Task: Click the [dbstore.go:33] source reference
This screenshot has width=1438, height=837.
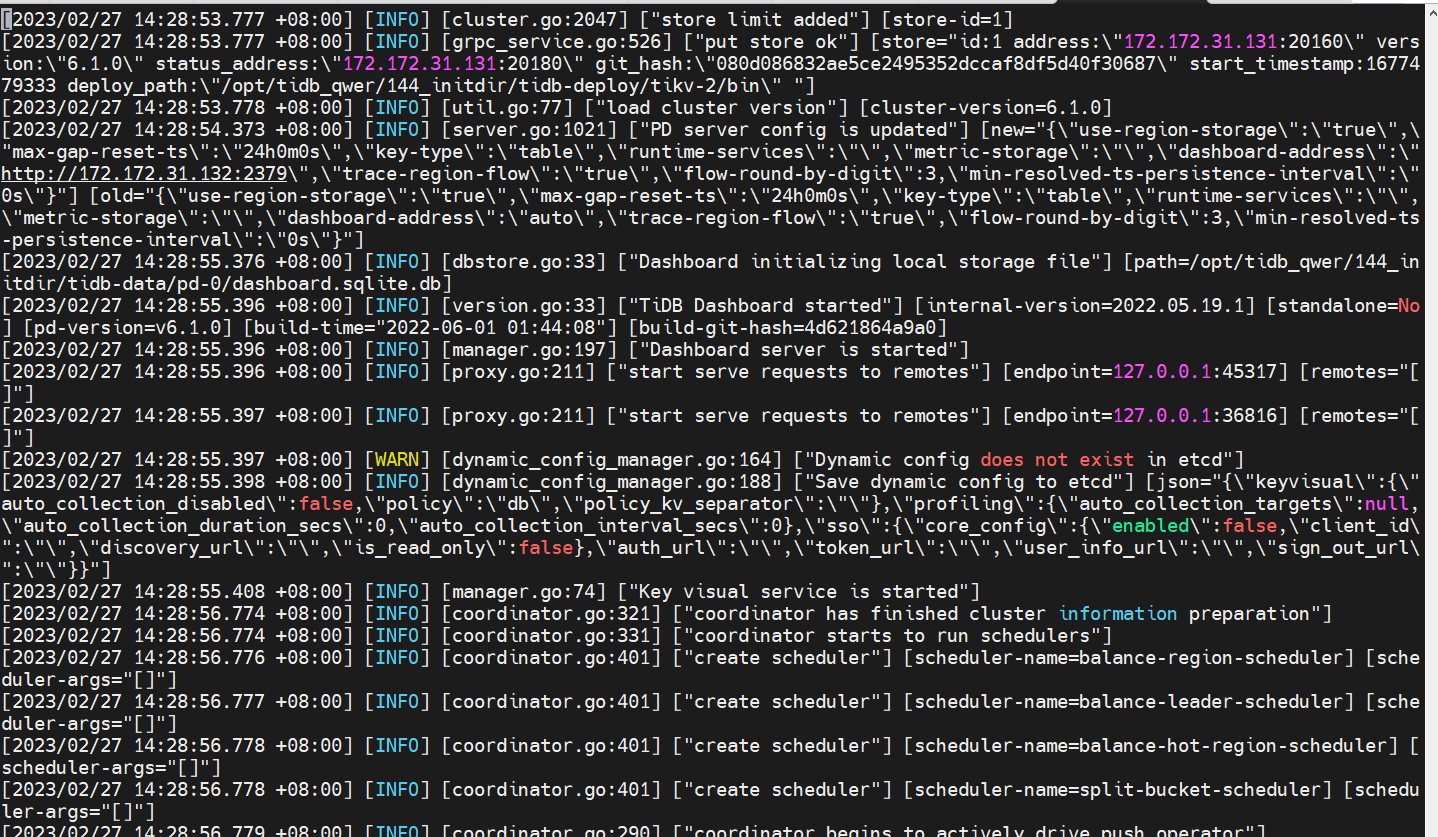Action: coord(521,262)
